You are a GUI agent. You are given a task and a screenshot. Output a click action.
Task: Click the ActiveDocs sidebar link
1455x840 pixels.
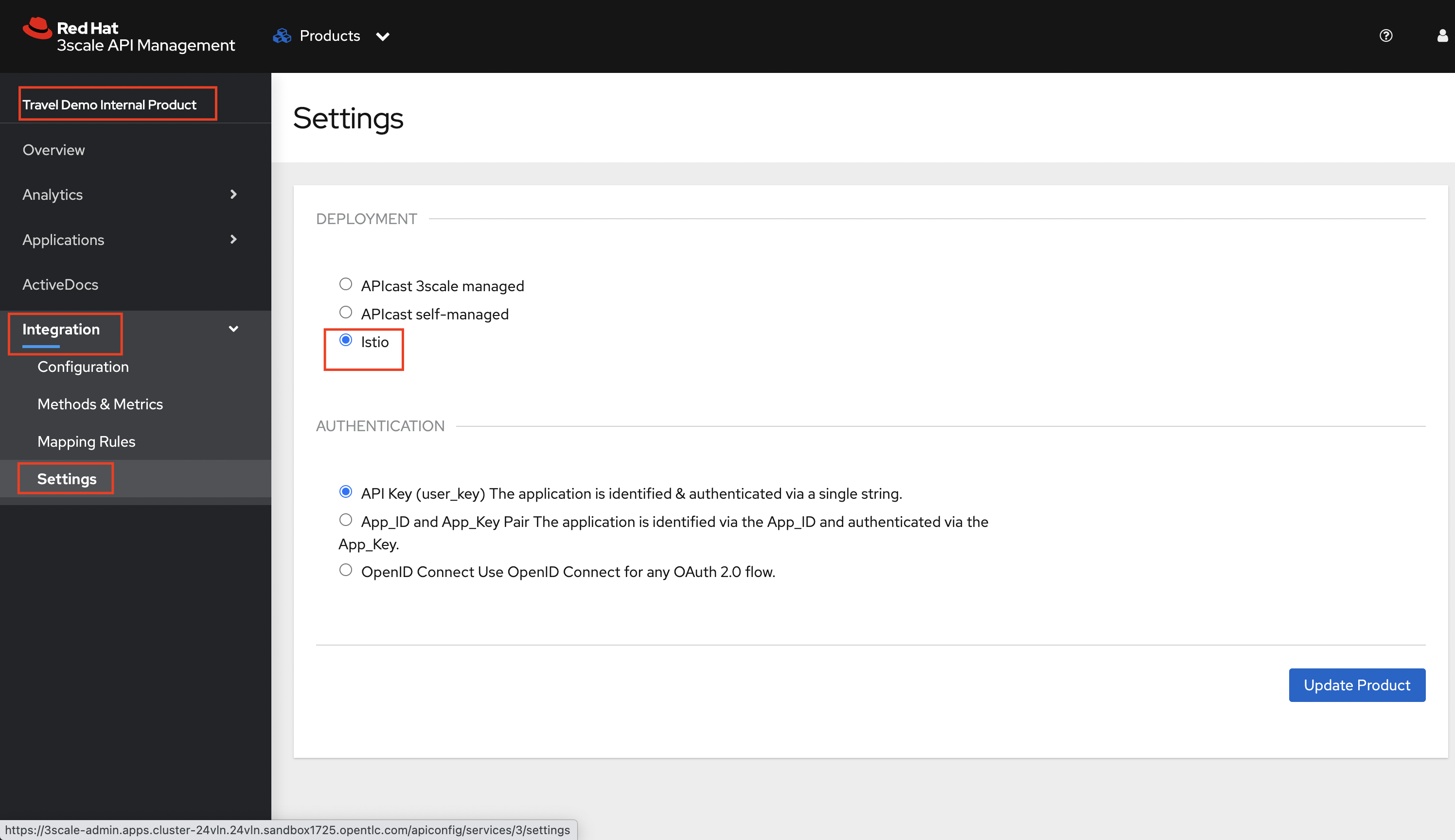click(x=60, y=284)
